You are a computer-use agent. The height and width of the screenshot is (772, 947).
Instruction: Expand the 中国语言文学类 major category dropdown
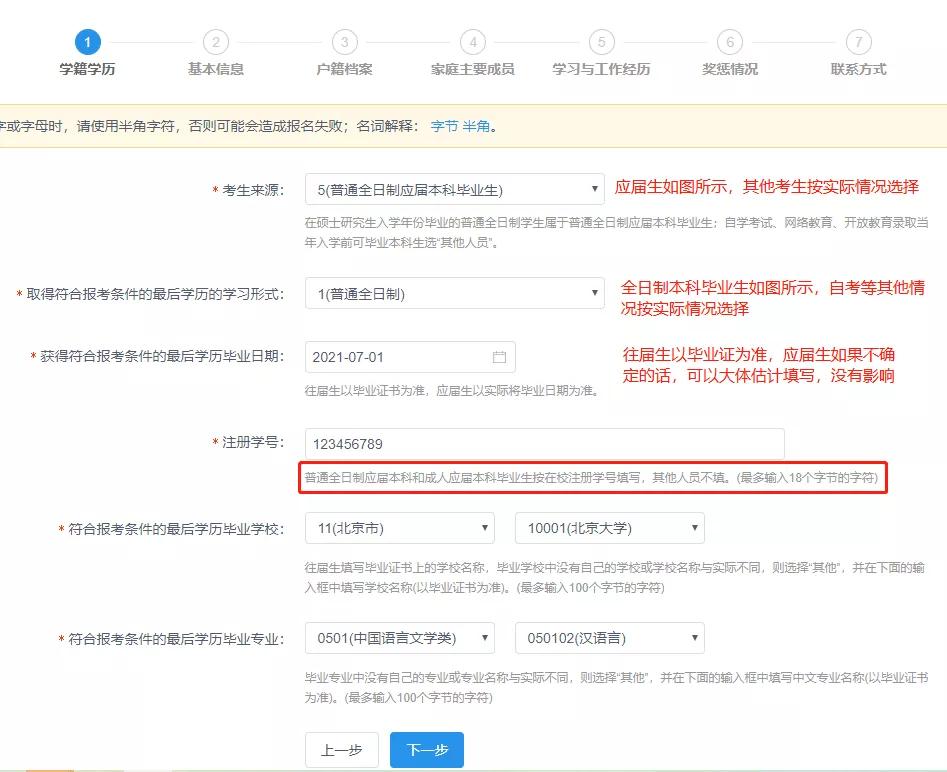pyautogui.click(x=484, y=637)
